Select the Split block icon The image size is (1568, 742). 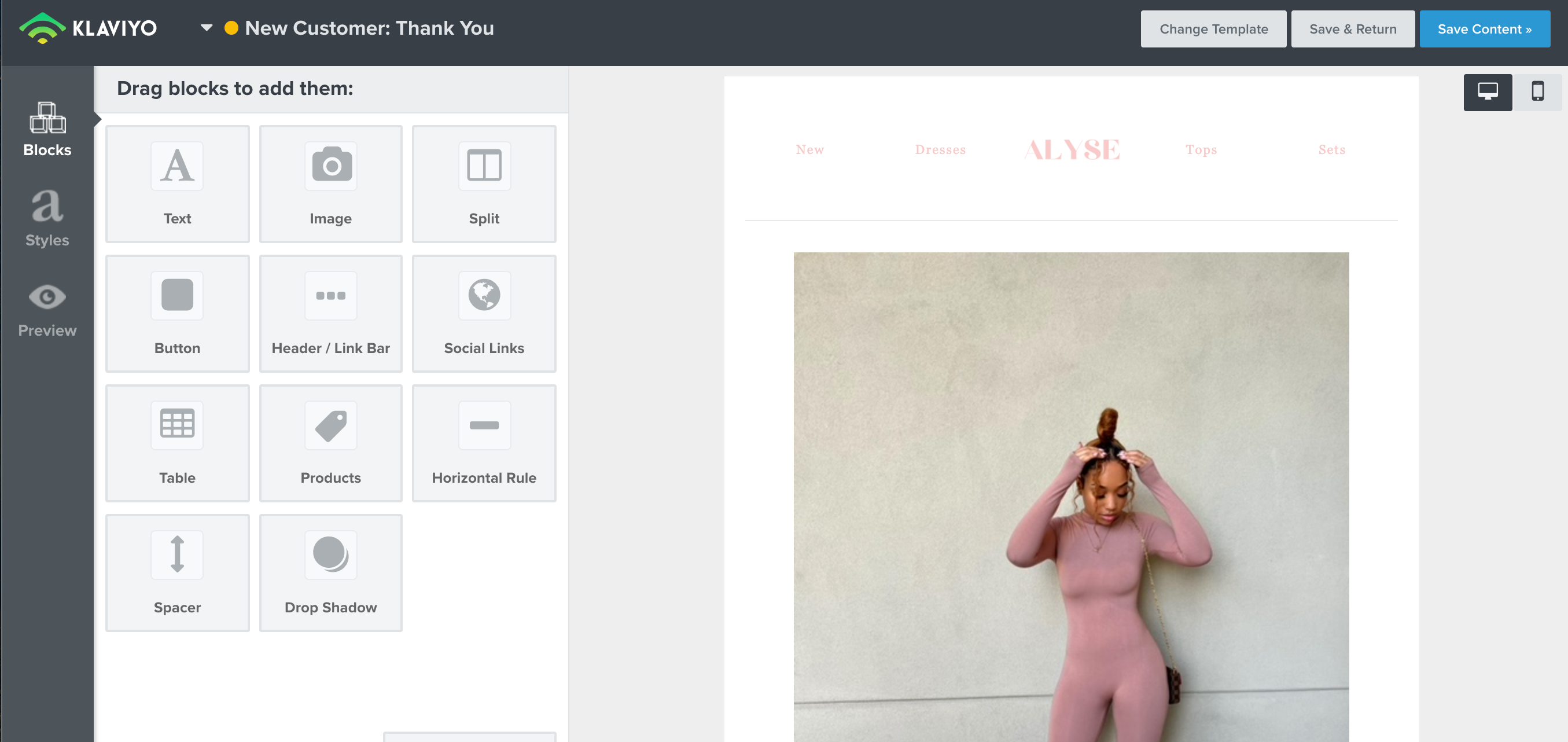pos(484,166)
